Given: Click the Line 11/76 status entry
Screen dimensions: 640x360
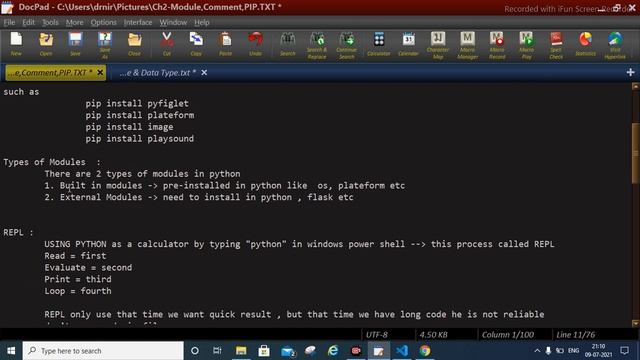Looking at the screenshot, I should [576, 335].
